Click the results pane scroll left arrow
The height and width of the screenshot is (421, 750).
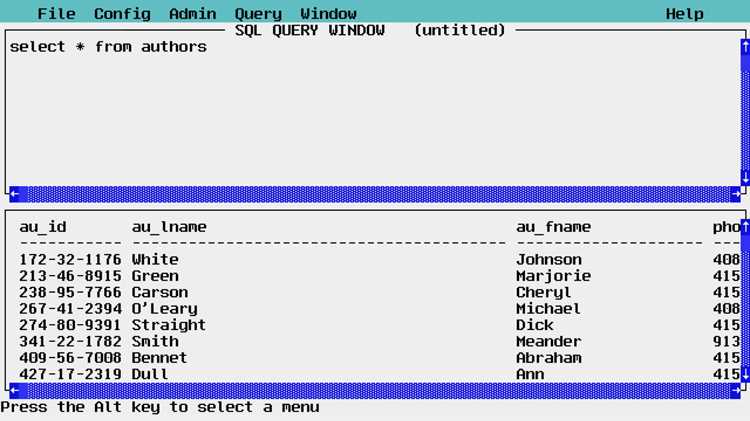pos(14,390)
